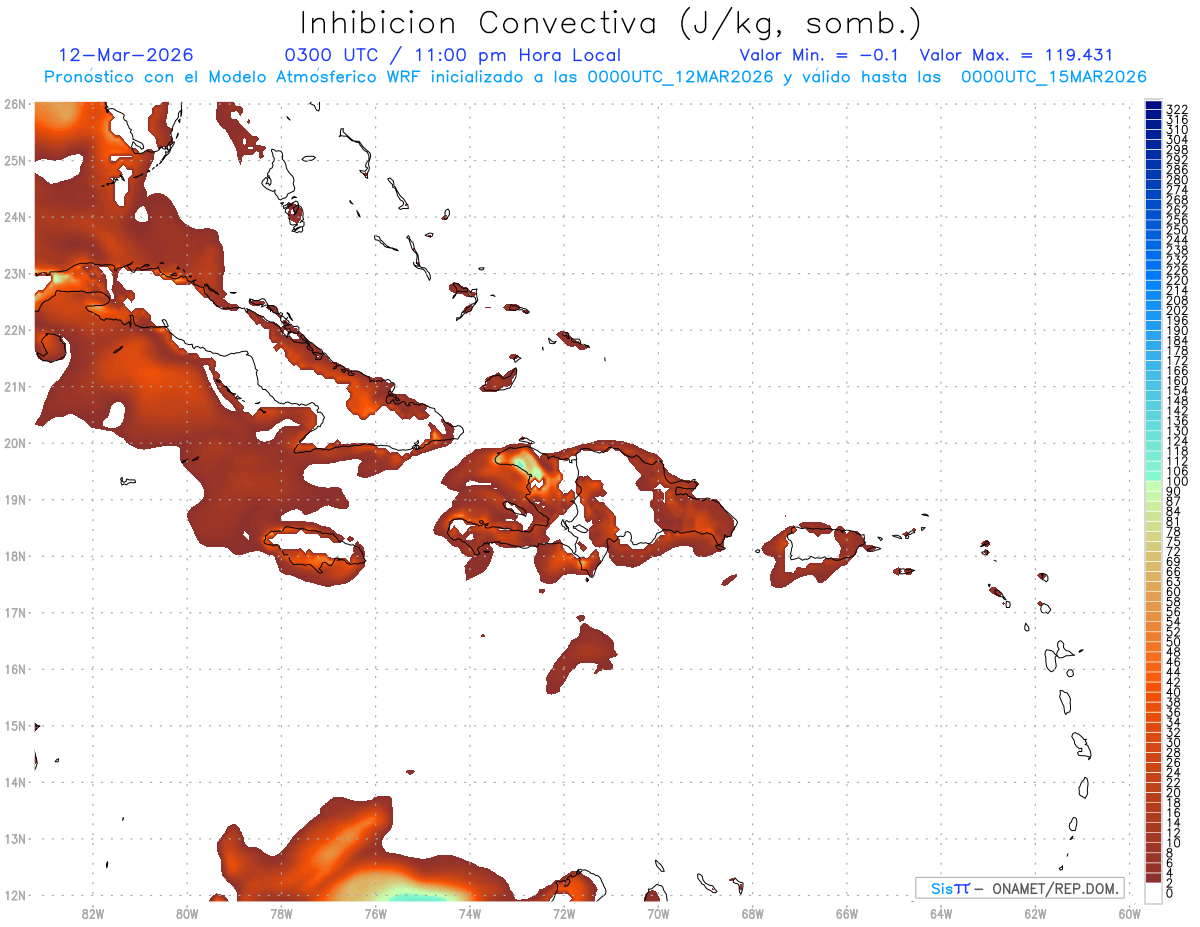Pick the light green 100 colorbar swatch
Image resolution: width=1200 pixels, height=927 pixels.
click(1153, 482)
